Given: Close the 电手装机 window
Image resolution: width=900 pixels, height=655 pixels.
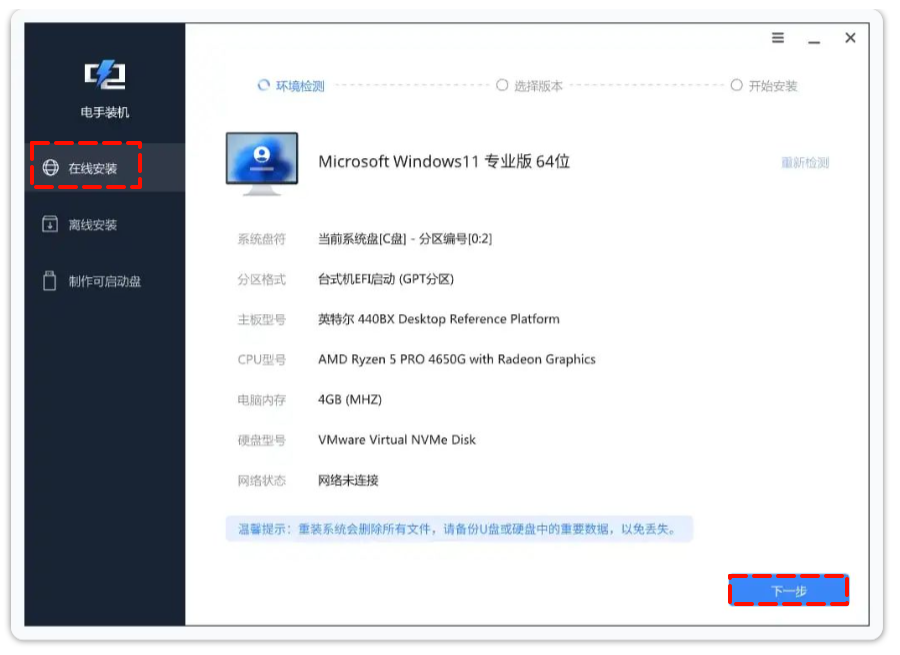Looking at the screenshot, I should tap(850, 38).
